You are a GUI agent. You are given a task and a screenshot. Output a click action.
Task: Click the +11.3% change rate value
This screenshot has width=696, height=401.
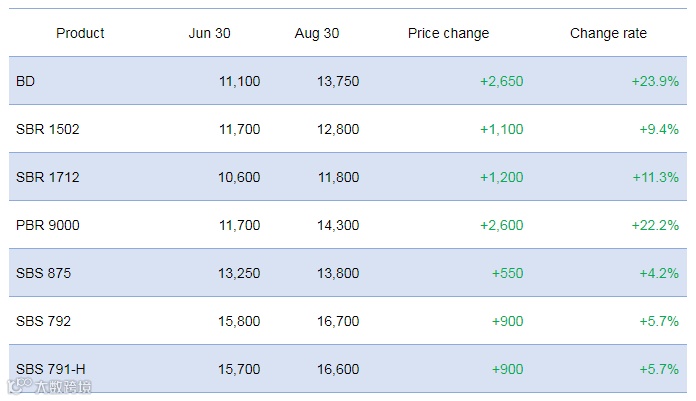[x=655, y=177]
